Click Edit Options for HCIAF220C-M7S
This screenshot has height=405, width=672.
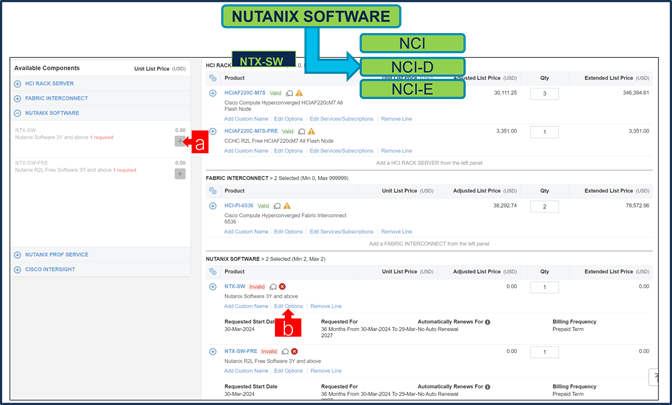[288, 119]
